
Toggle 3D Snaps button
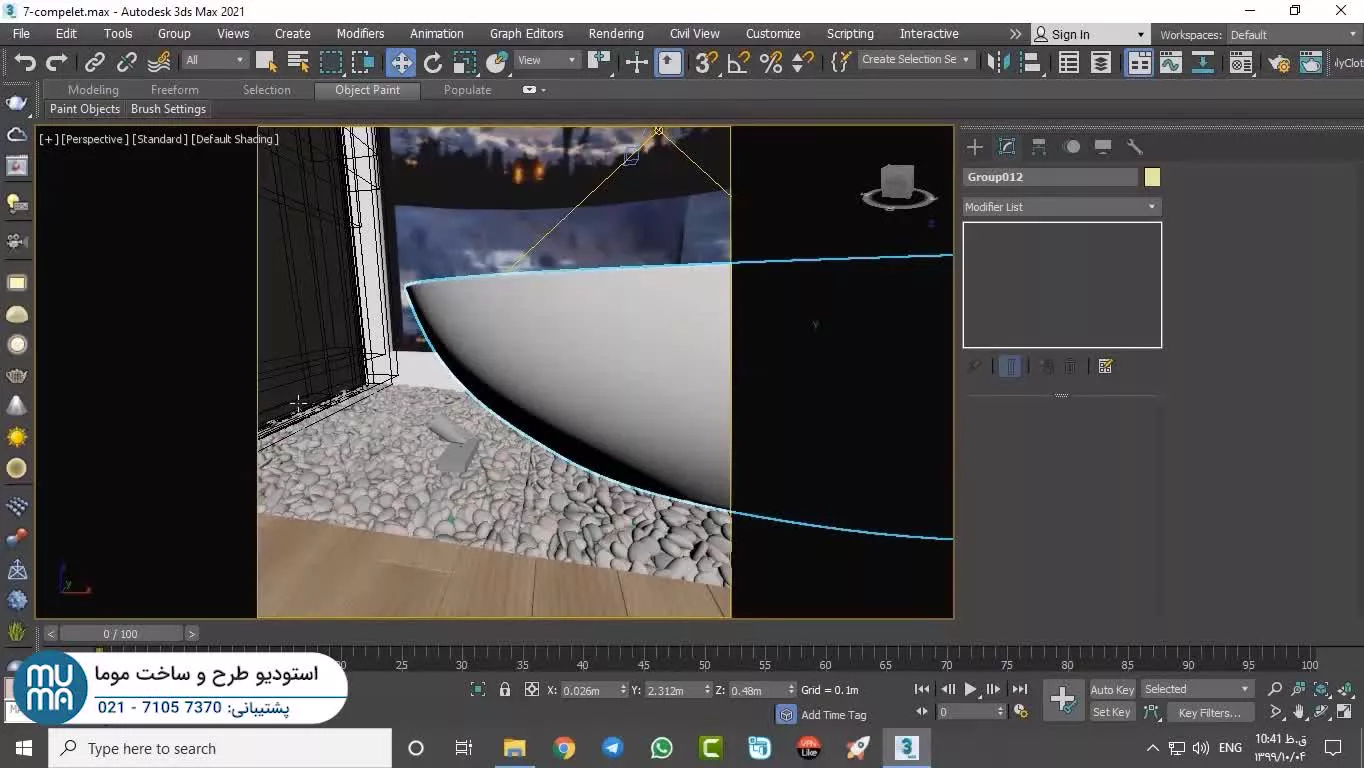click(706, 63)
